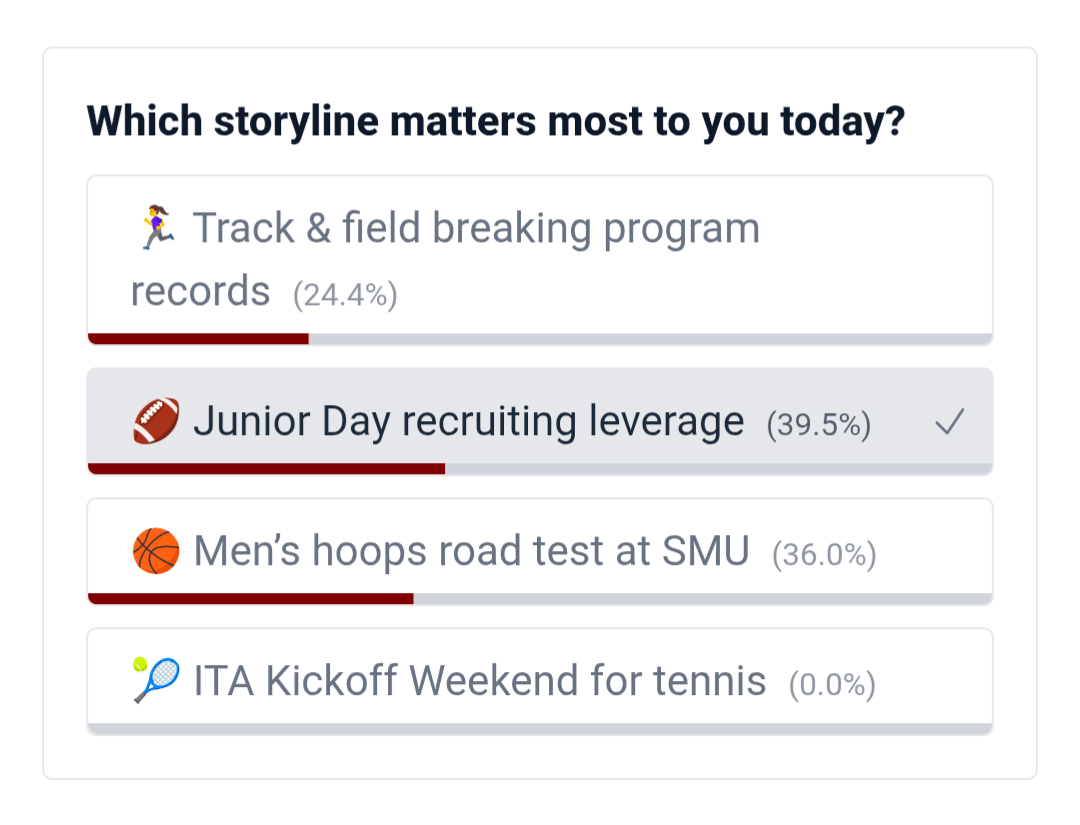
Task: Click the running woman emoji icon
Action: click(x=157, y=228)
